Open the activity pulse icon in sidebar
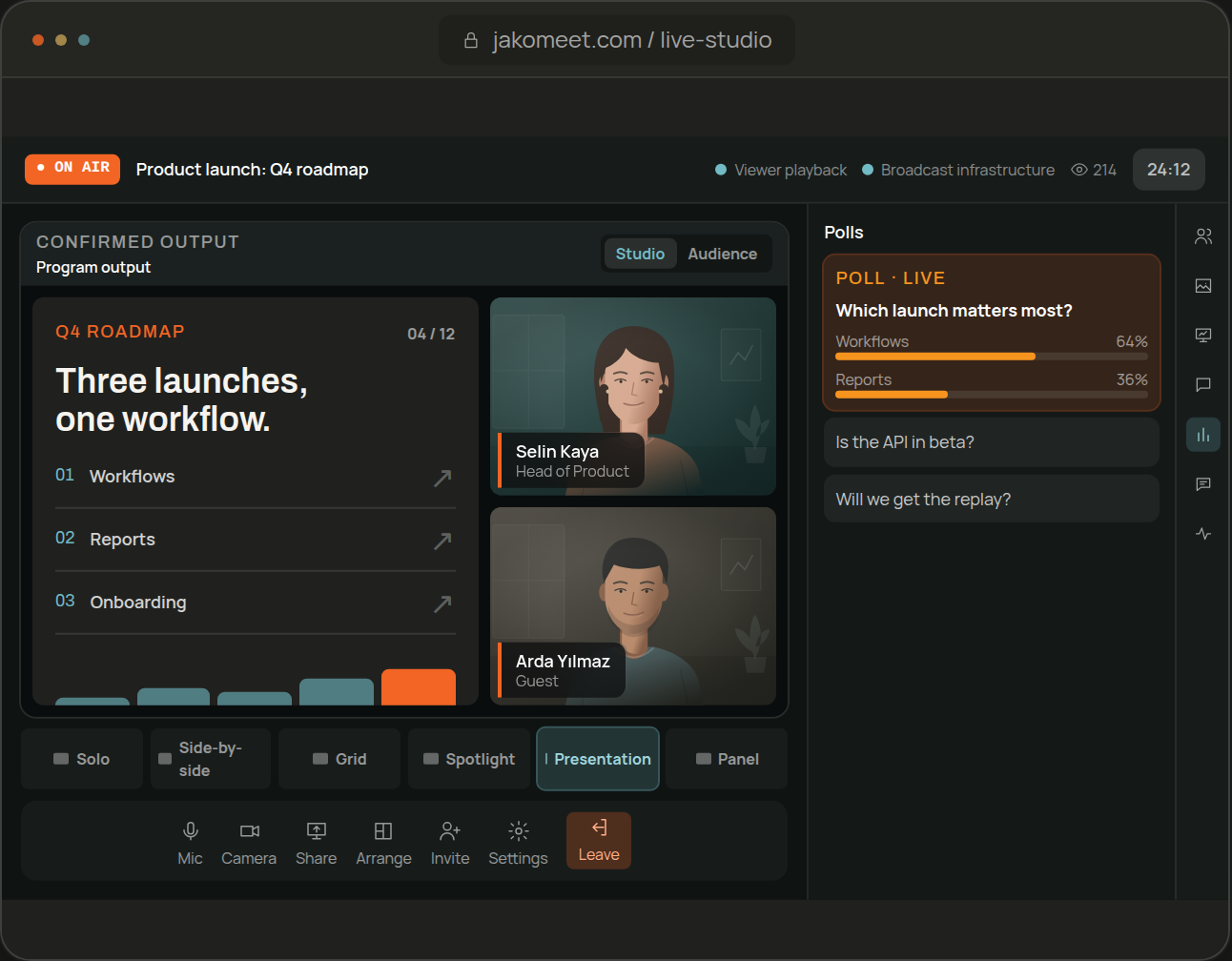 [1203, 534]
